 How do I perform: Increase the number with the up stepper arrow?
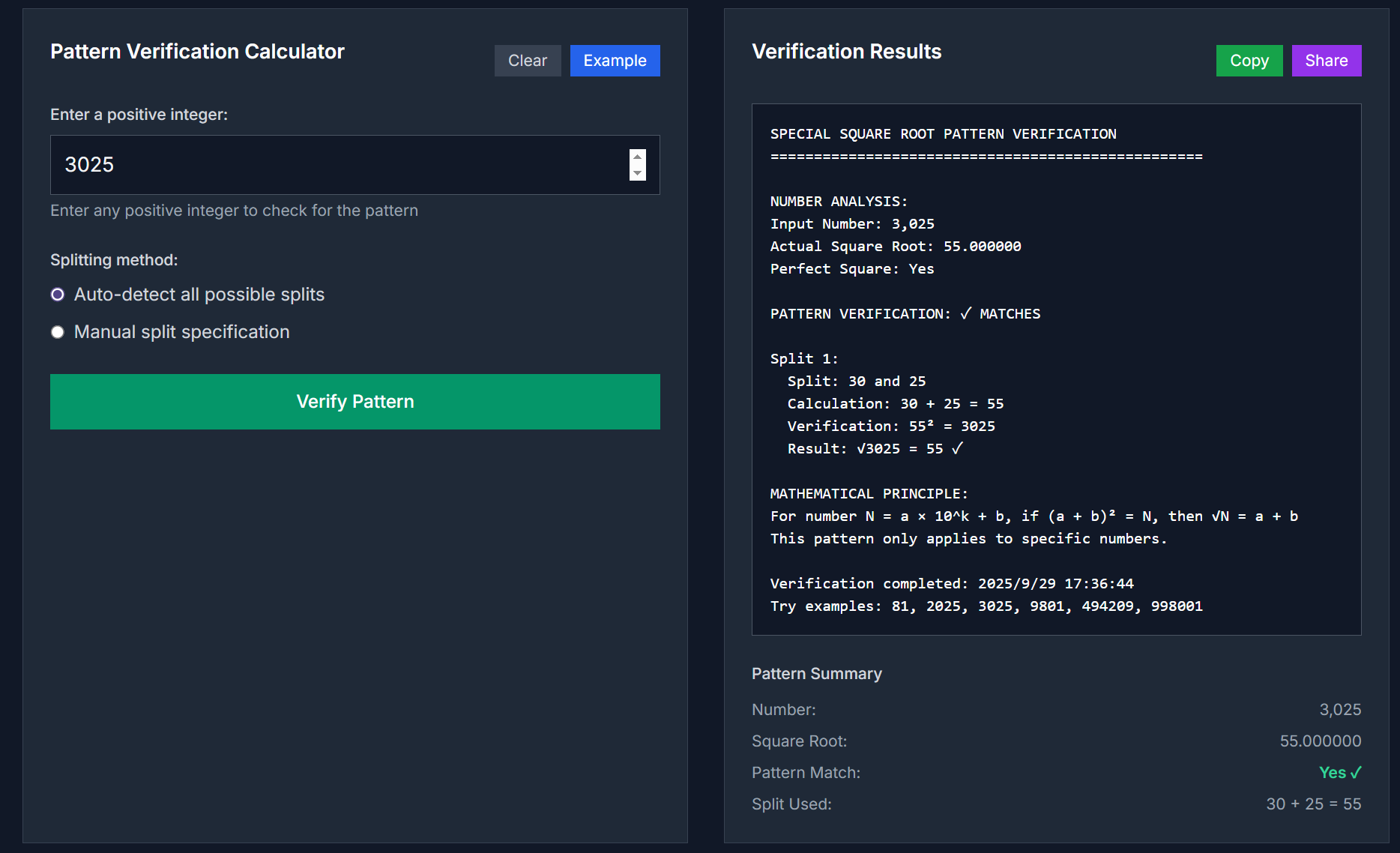coord(637,157)
